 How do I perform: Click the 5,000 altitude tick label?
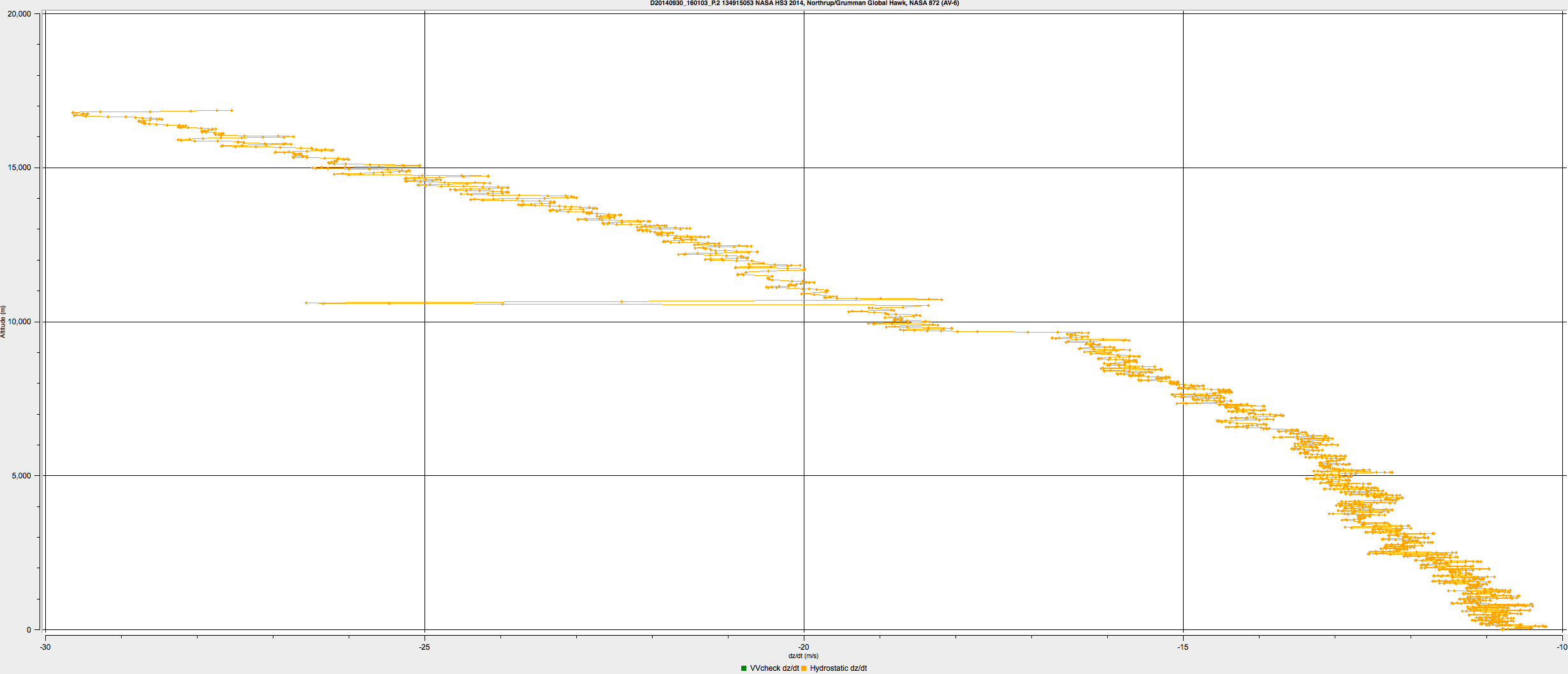[x=21, y=476]
